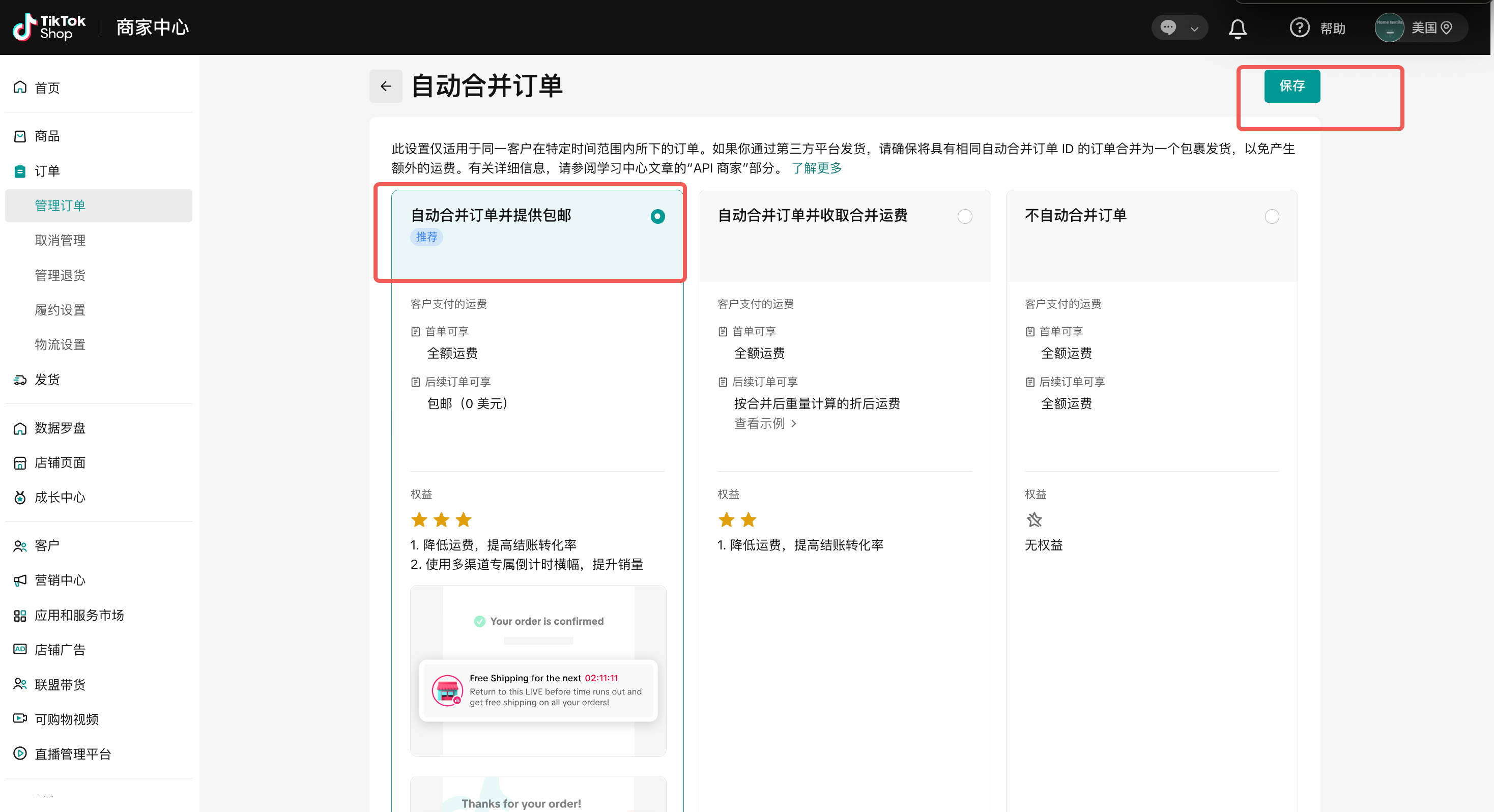Expand the chat message dropdown arrow
Screen dimensions: 1494x812
point(1194,28)
